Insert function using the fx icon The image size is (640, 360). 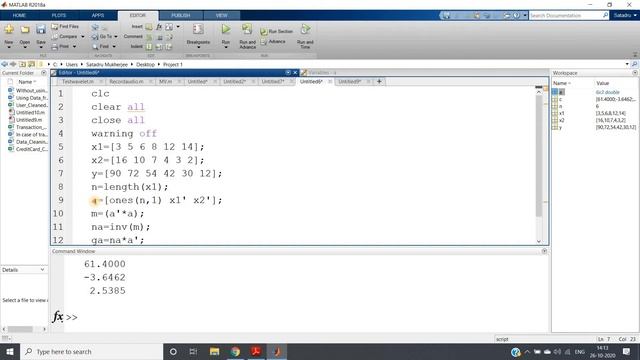pyautogui.click(x=159, y=27)
